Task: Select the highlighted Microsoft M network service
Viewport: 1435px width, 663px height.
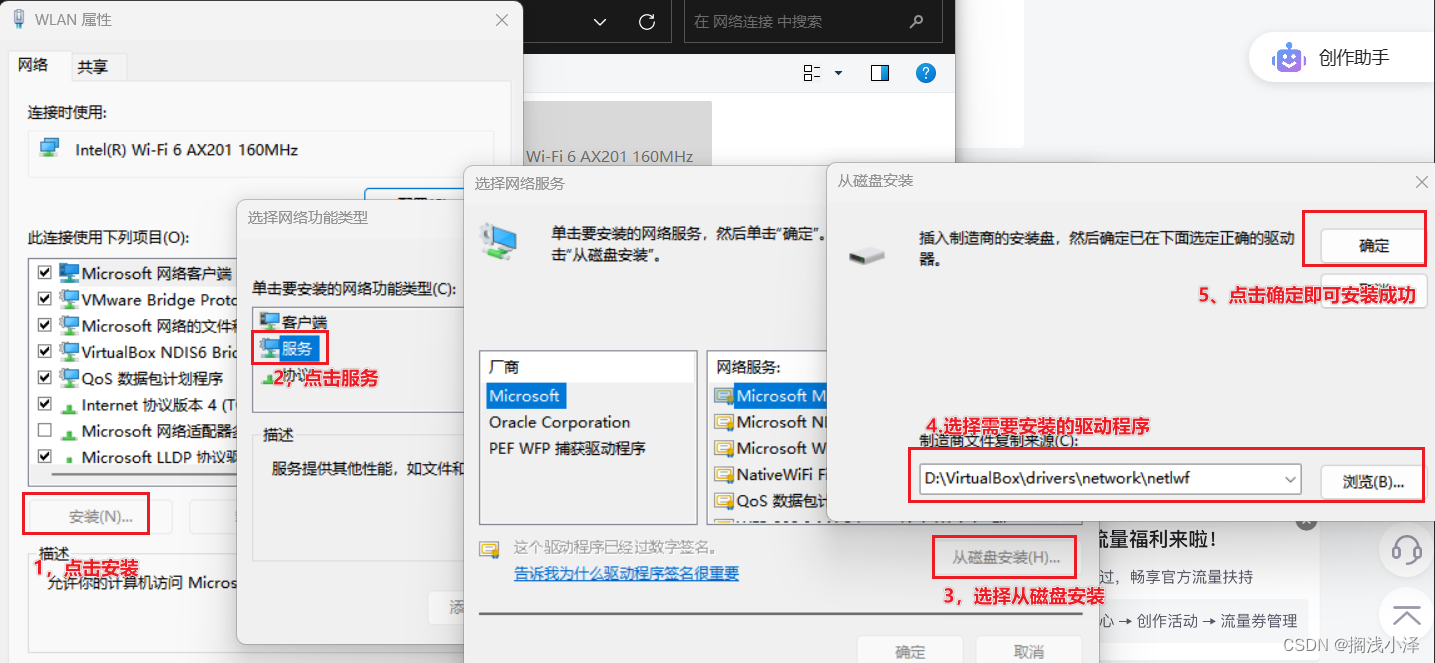Action: (771, 396)
